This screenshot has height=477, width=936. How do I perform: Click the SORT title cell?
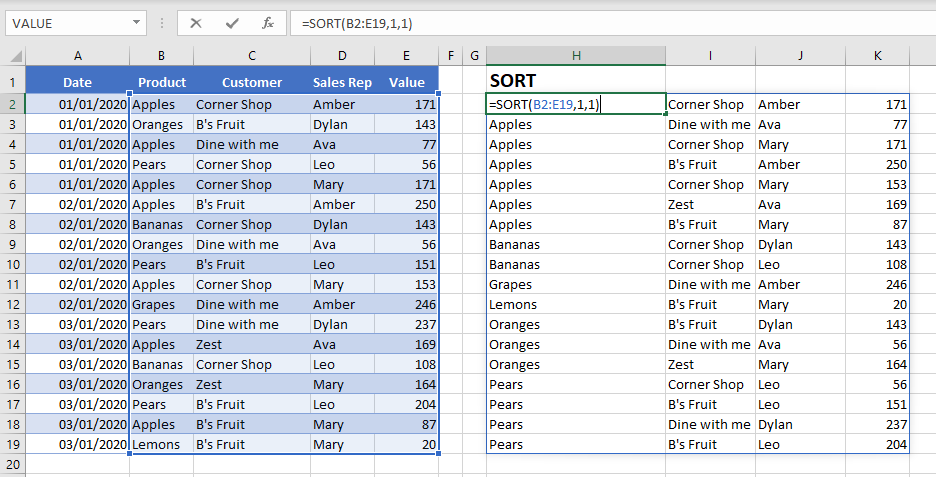(x=576, y=80)
